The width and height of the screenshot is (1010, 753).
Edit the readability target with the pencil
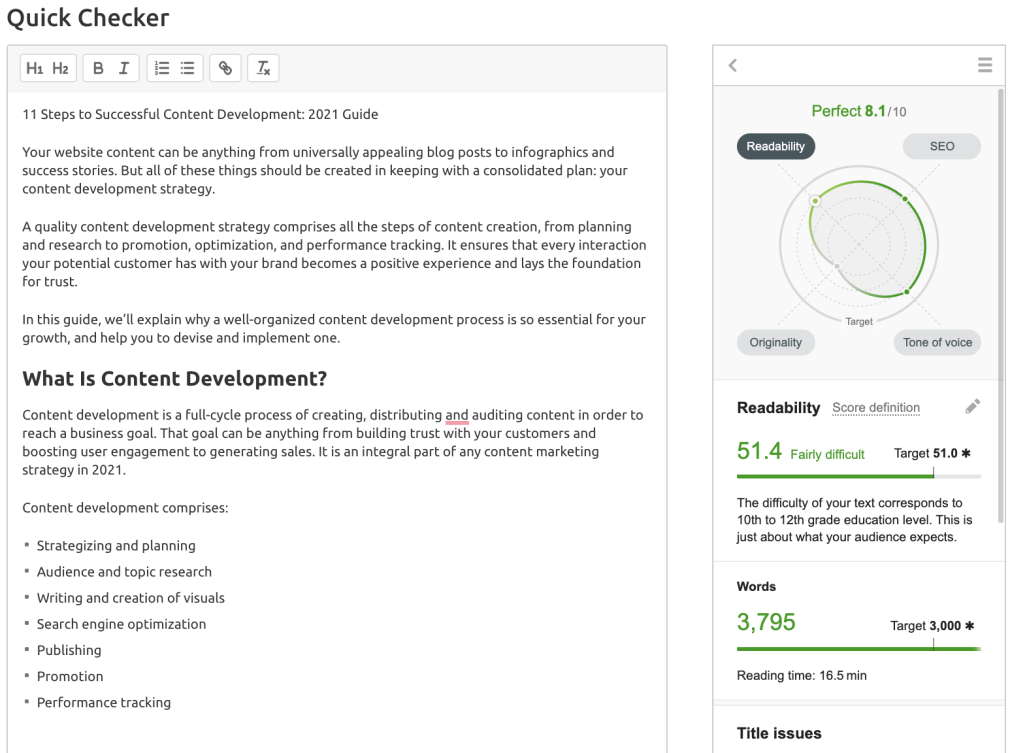pyautogui.click(x=971, y=406)
